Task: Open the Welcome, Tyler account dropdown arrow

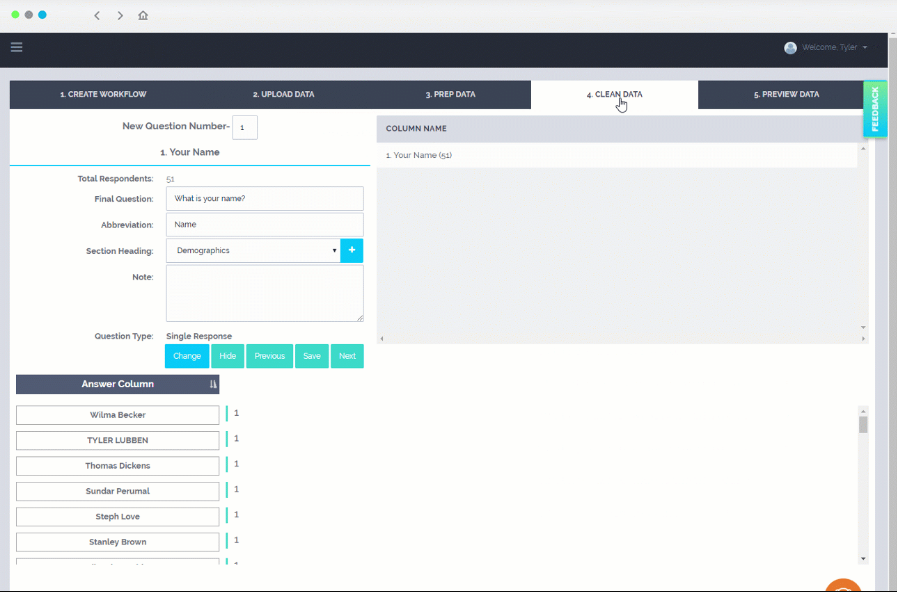Action: [x=865, y=47]
